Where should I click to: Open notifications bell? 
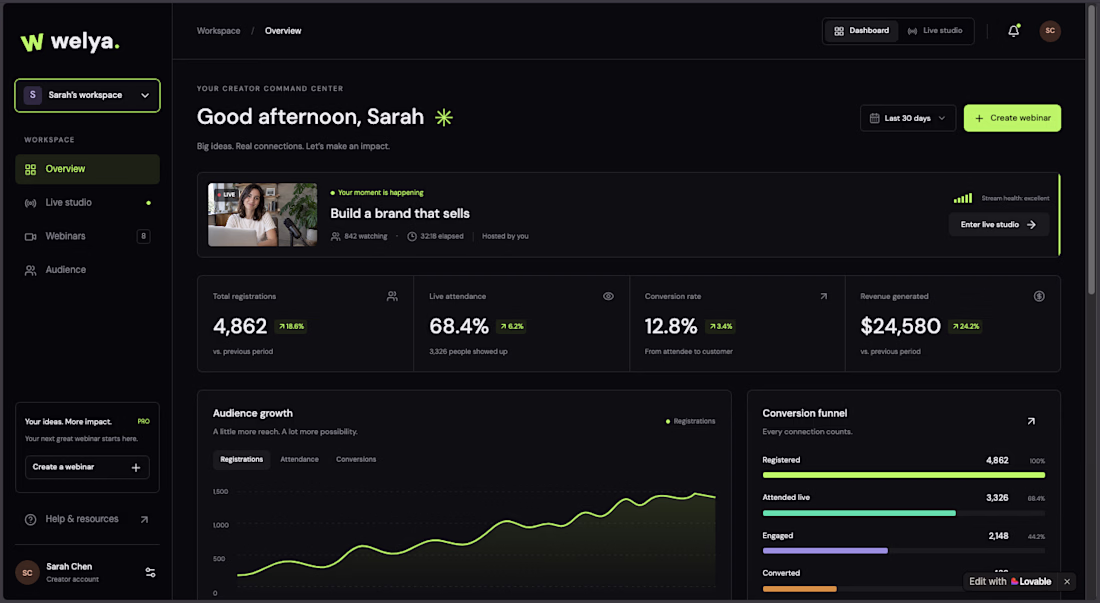[x=1014, y=31]
